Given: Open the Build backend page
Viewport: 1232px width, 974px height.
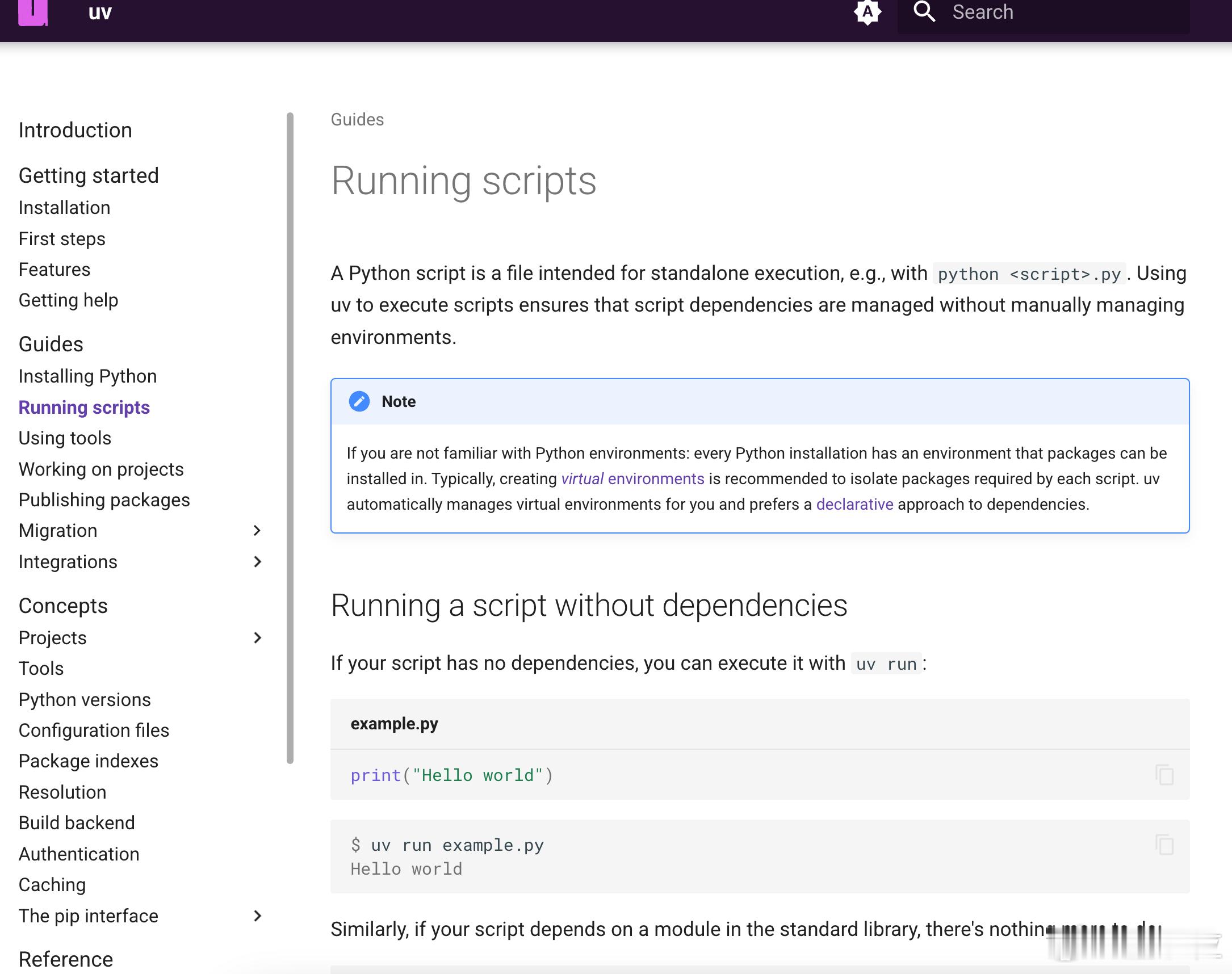Looking at the screenshot, I should (77, 823).
